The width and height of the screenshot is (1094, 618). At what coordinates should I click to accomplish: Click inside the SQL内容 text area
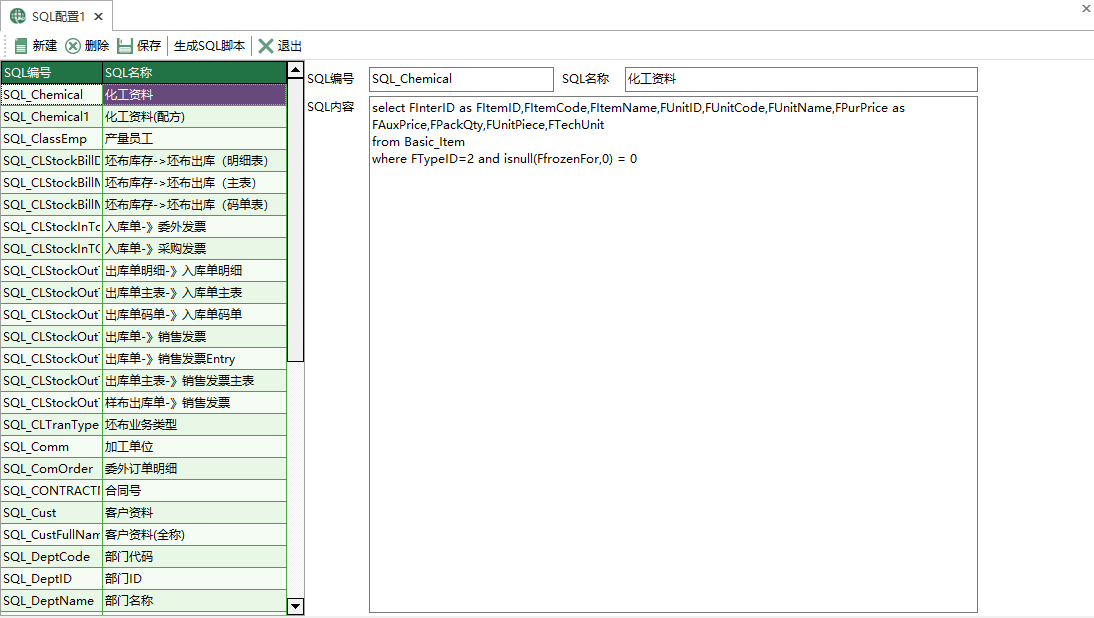(x=673, y=355)
